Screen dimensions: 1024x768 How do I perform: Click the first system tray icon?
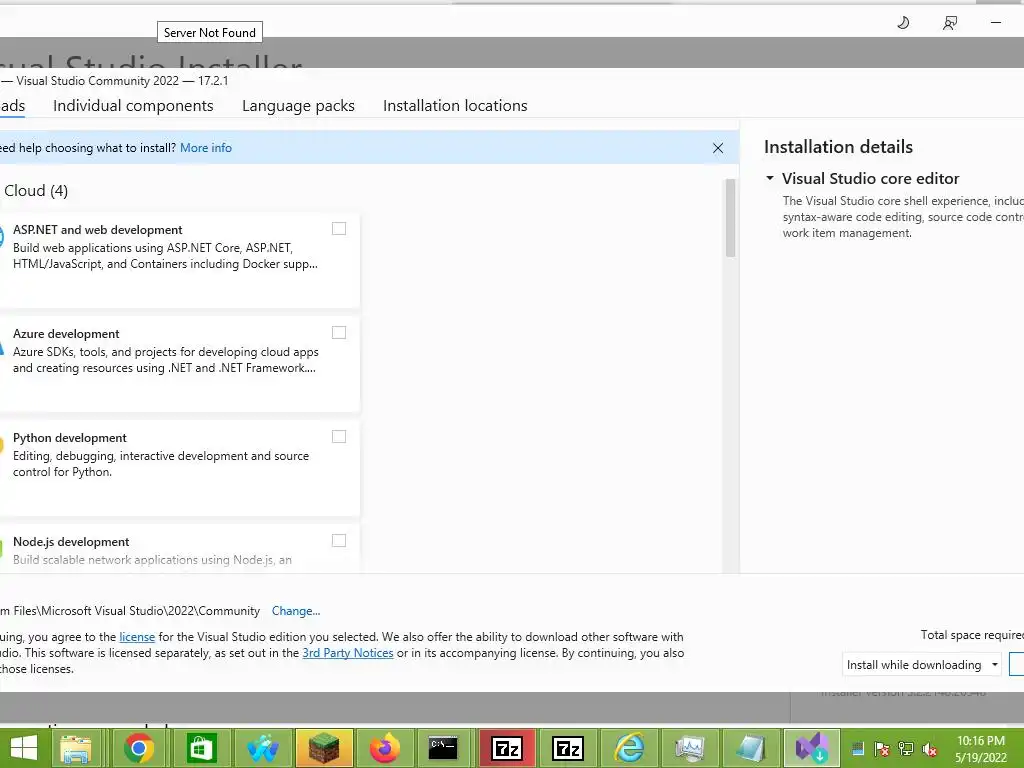pyautogui.click(x=858, y=749)
